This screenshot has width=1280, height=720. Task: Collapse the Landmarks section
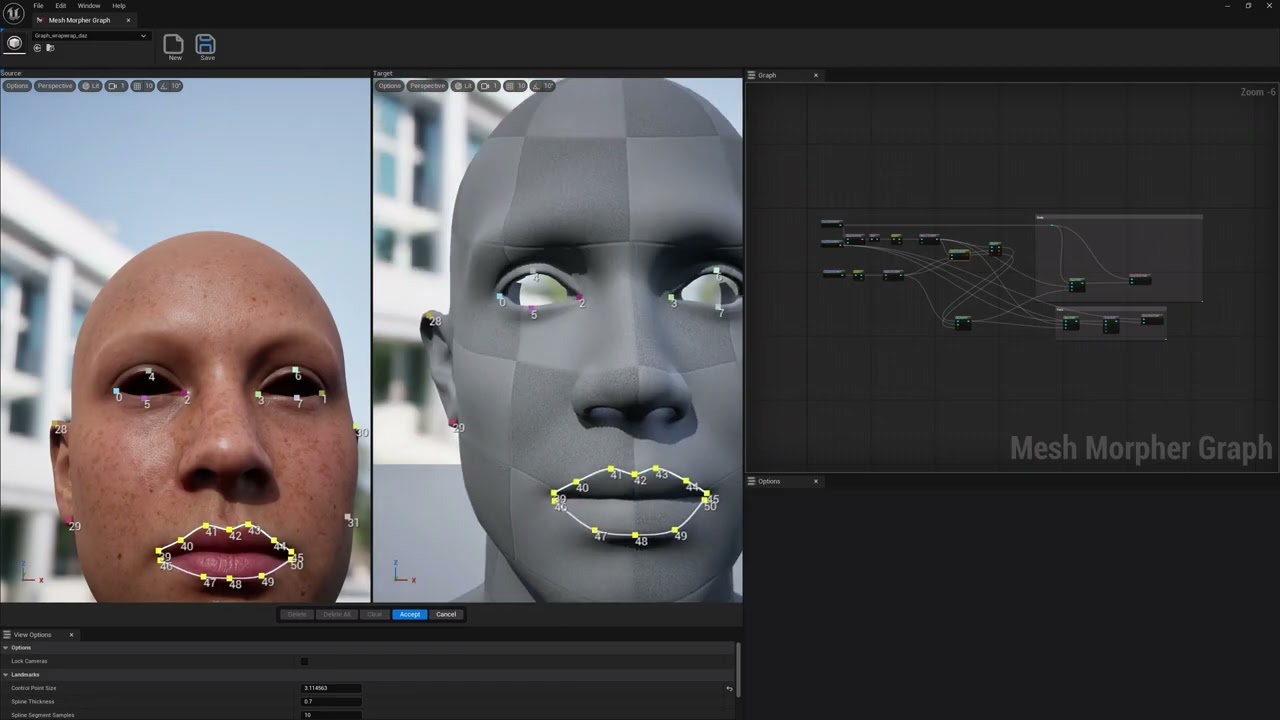pos(5,675)
